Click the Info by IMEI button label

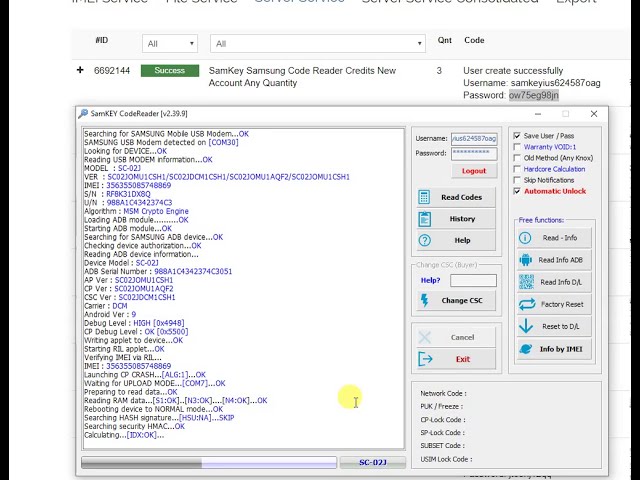(561, 349)
